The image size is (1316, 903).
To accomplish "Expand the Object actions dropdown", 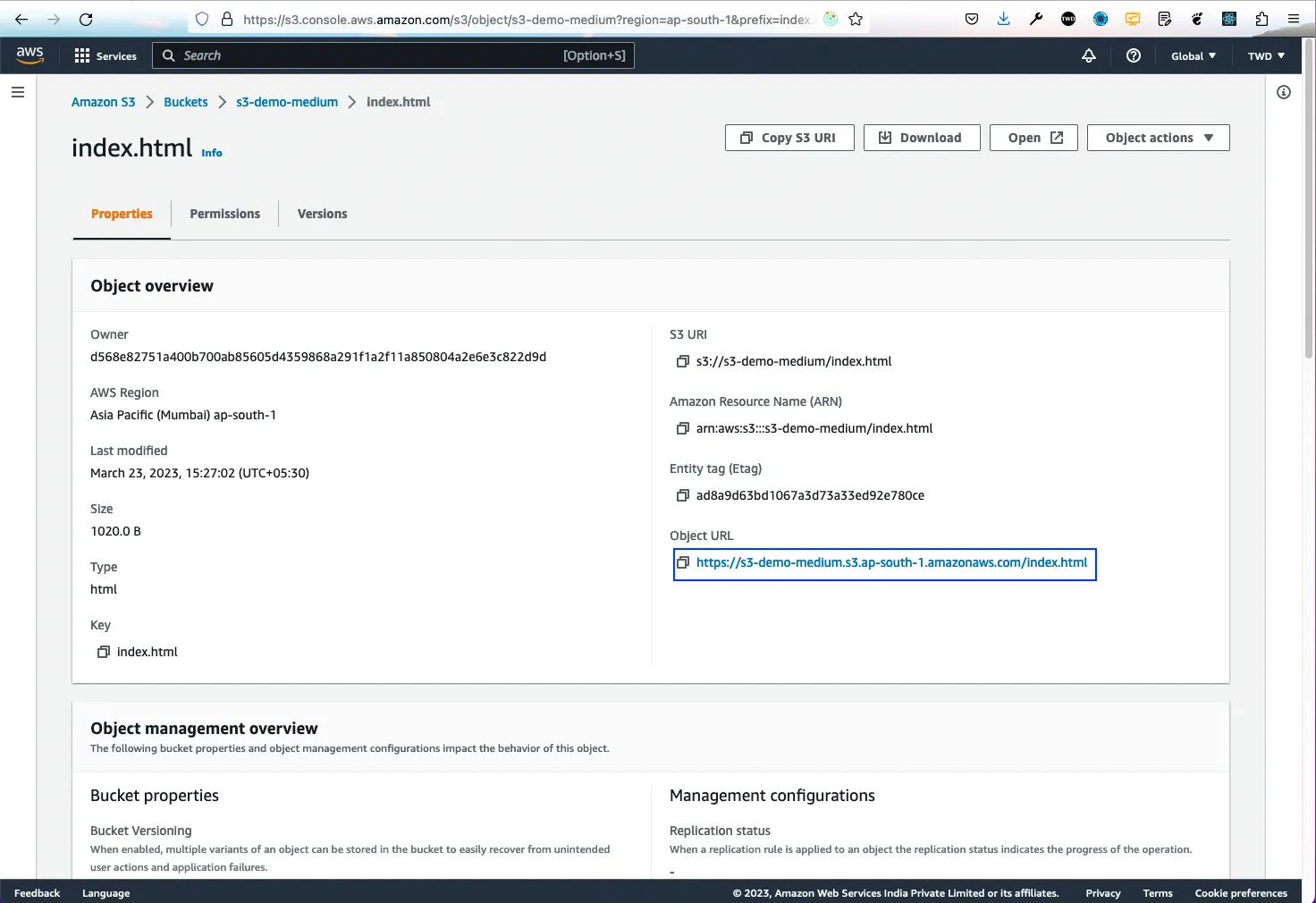I will click(x=1158, y=138).
